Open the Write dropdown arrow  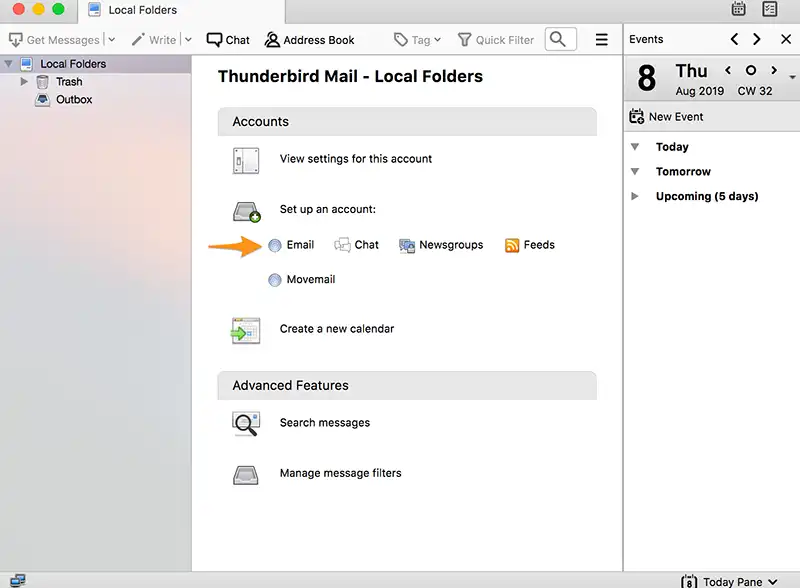coord(188,40)
